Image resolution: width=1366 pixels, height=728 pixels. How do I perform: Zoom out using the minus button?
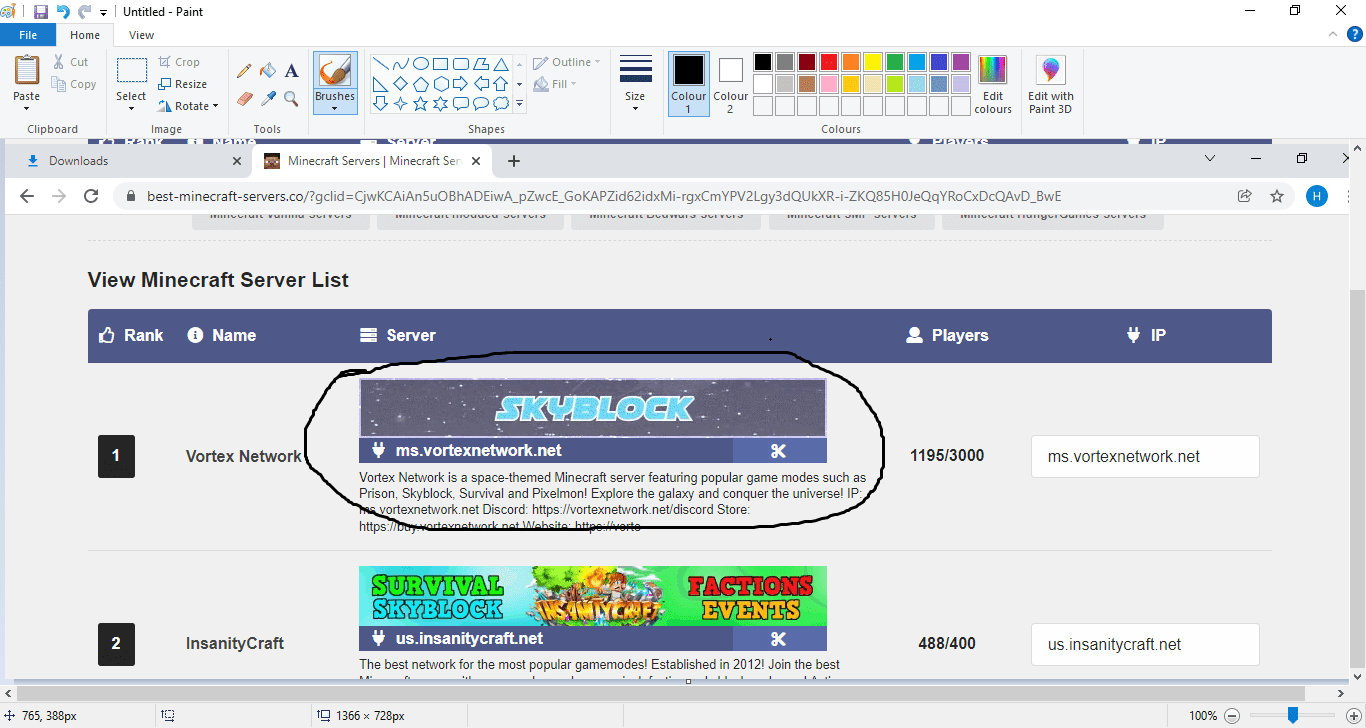point(1232,715)
